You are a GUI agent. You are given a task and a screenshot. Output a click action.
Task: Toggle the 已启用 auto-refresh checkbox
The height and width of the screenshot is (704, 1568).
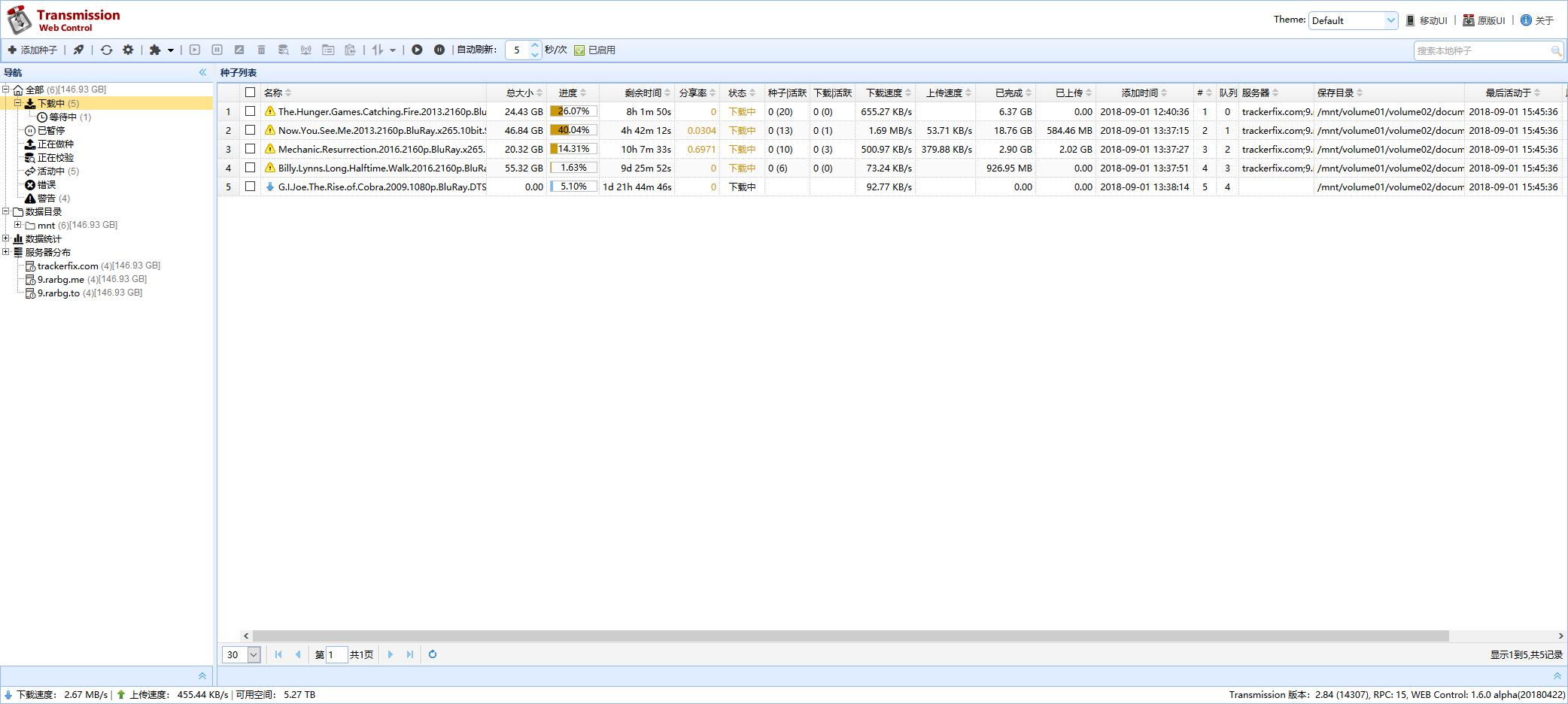(x=579, y=50)
